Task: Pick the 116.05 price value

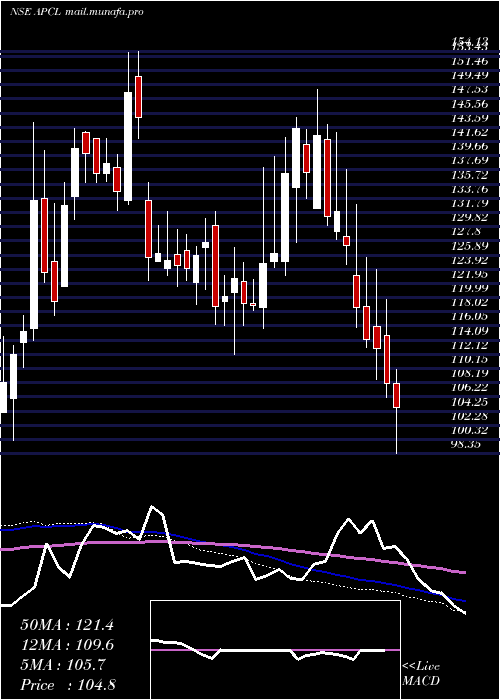Action: coord(470,317)
